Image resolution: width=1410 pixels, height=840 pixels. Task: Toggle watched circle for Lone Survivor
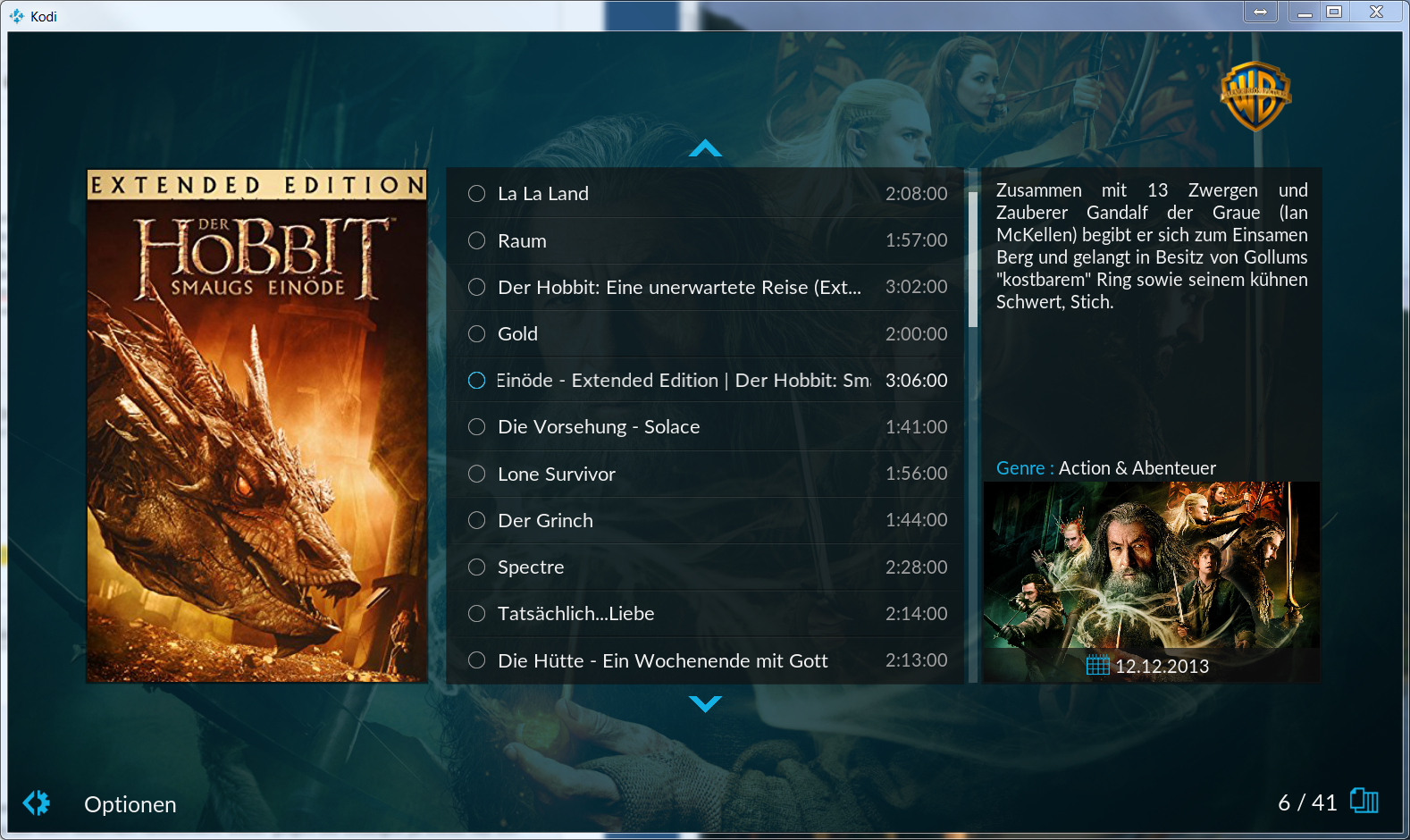[477, 474]
